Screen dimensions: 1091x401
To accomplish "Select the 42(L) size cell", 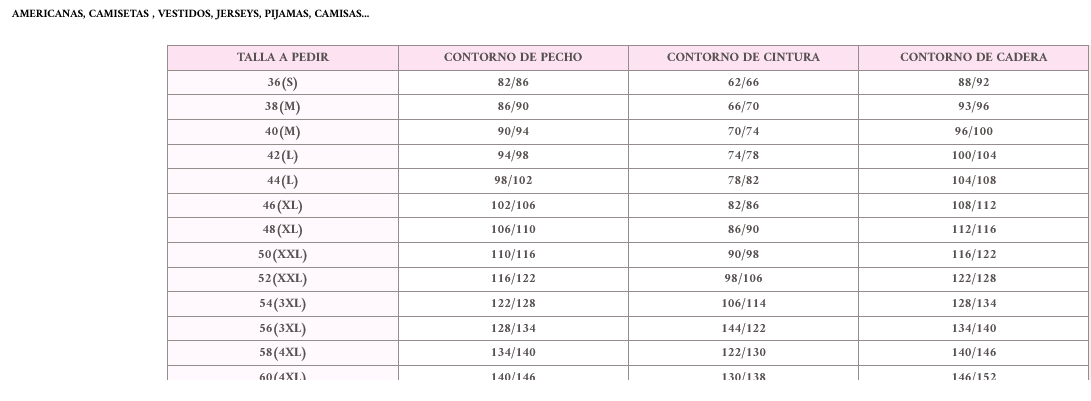I will [x=282, y=156].
